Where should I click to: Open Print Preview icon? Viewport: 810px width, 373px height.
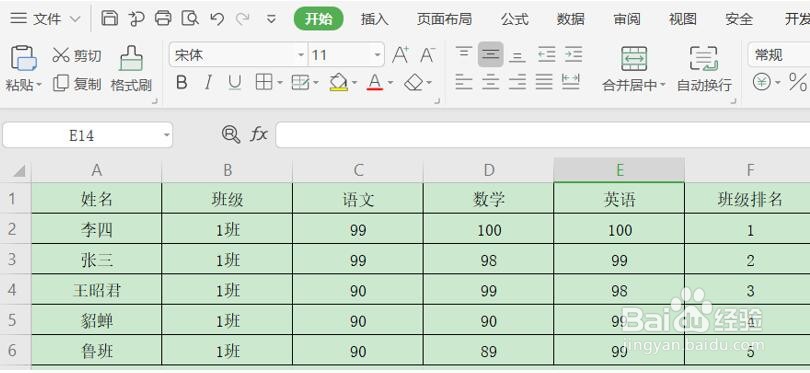(x=190, y=19)
